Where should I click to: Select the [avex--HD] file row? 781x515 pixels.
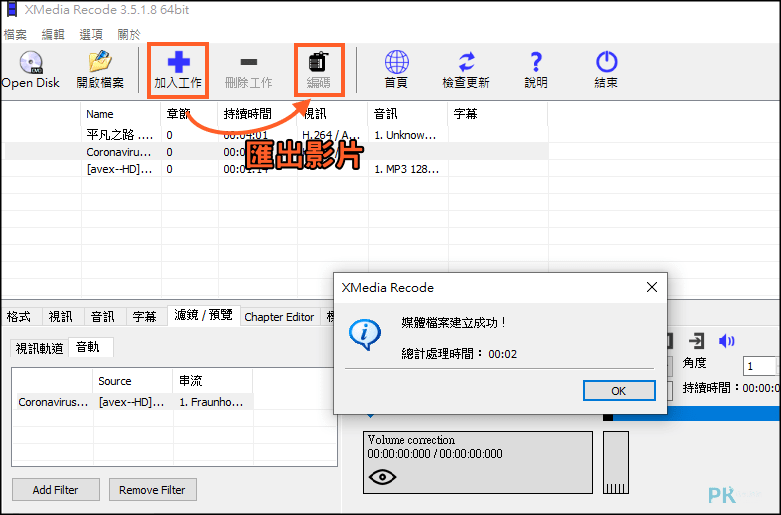pyautogui.click(x=276, y=169)
